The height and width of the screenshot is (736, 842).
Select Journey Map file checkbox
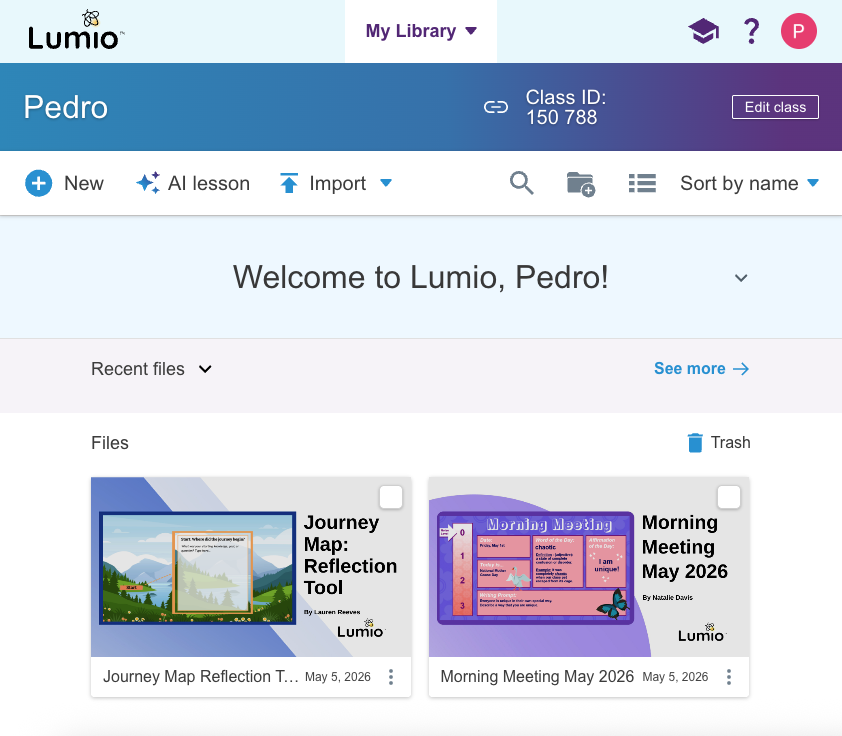coord(391,497)
